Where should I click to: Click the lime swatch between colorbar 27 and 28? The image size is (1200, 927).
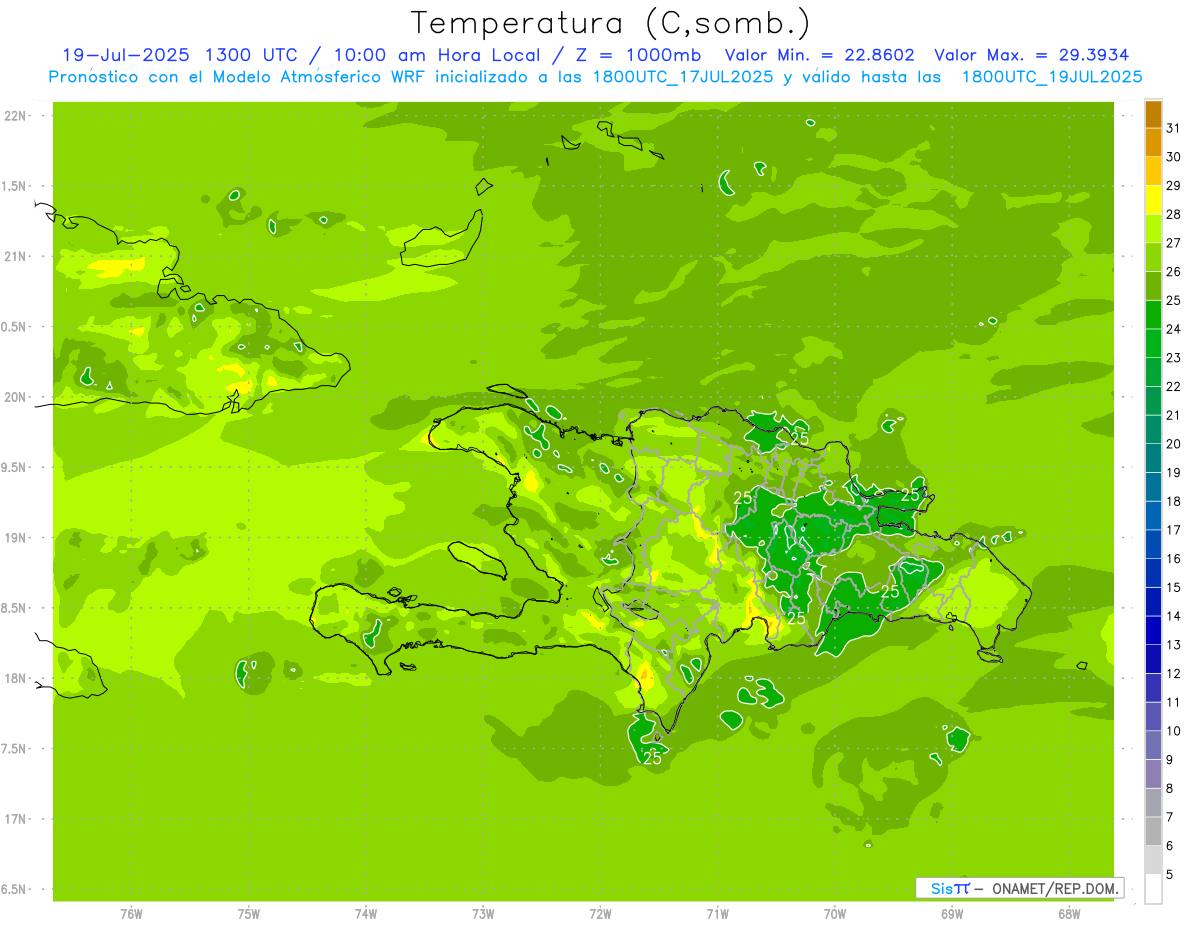(1153, 228)
